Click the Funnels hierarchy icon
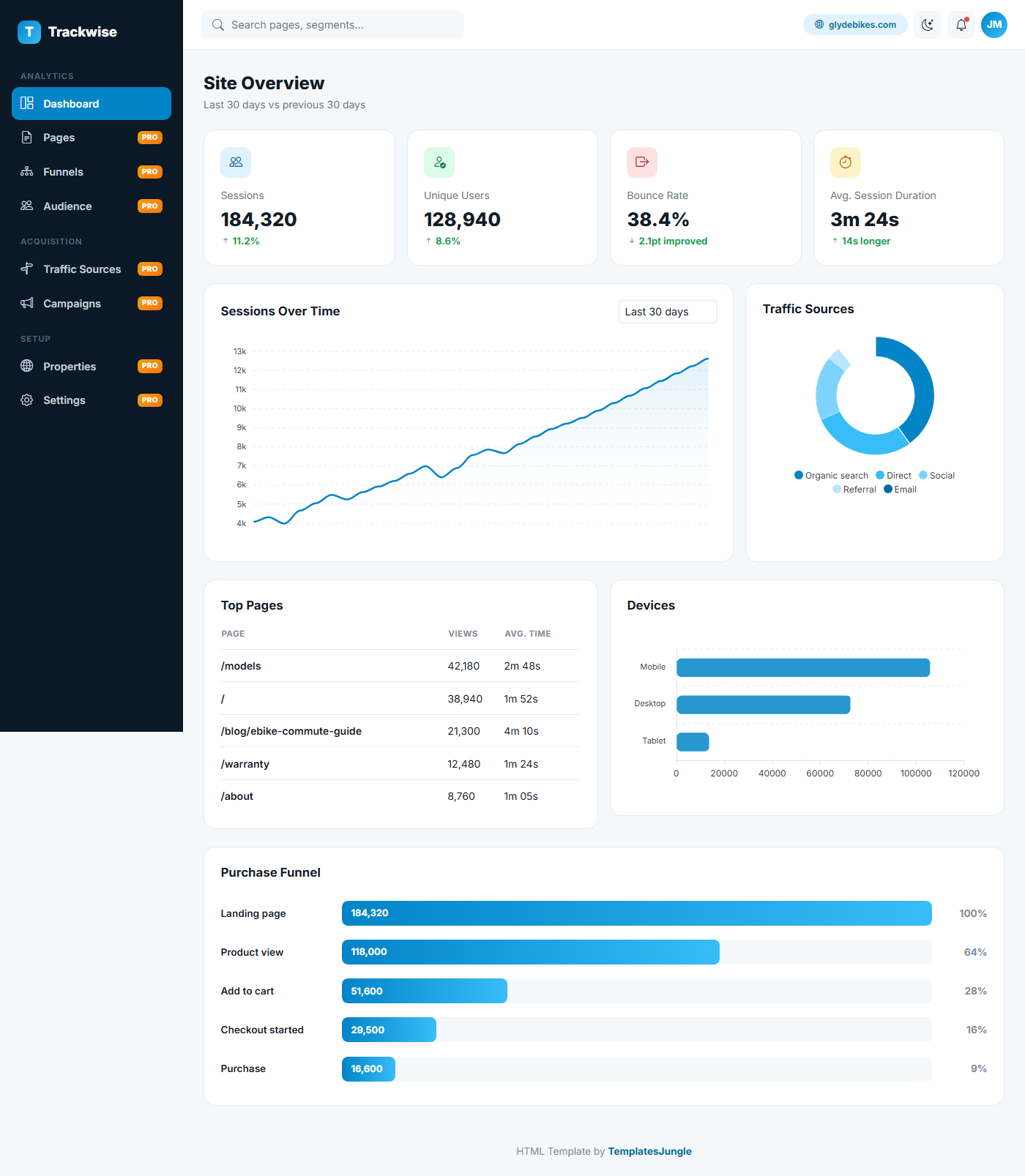Viewport: 1025px width, 1176px height. [x=27, y=172]
